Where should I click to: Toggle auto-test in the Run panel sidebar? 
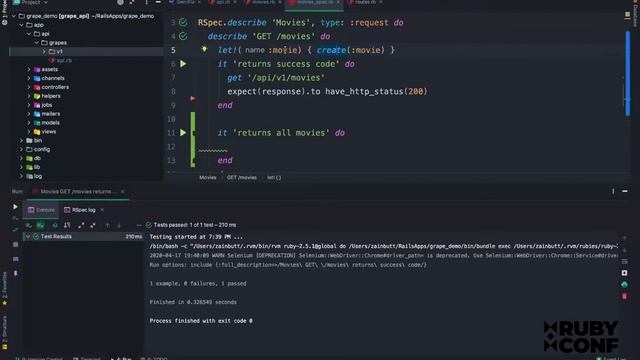coord(15,230)
